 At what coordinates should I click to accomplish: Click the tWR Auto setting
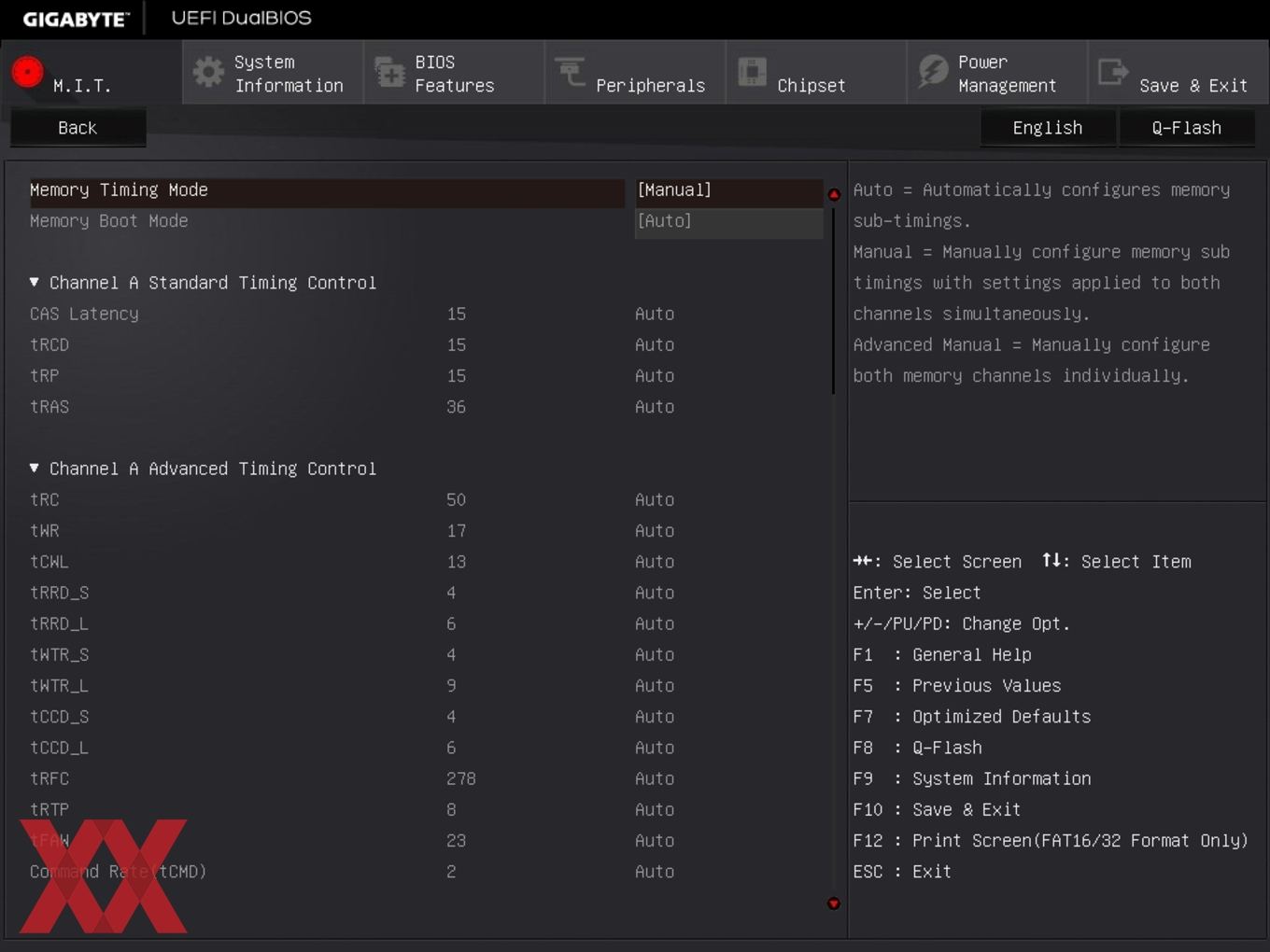(x=655, y=530)
